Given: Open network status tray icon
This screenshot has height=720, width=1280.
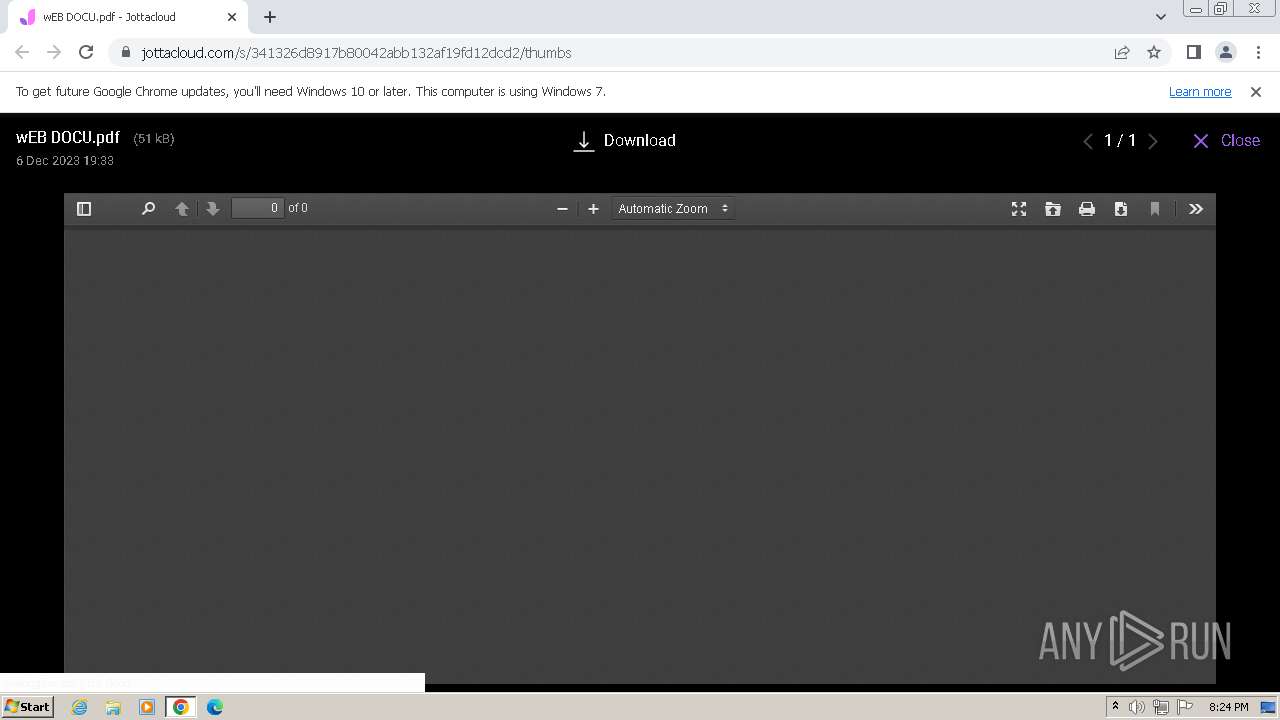Looking at the screenshot, I should (1161, 707).
